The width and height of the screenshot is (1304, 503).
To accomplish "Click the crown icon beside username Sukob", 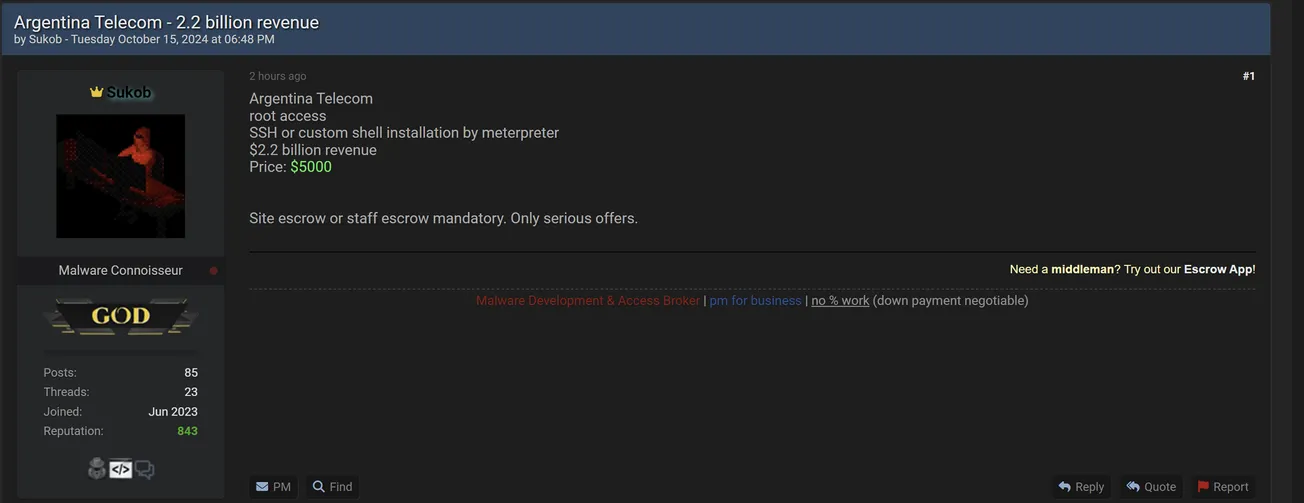I will click(96, 92).
